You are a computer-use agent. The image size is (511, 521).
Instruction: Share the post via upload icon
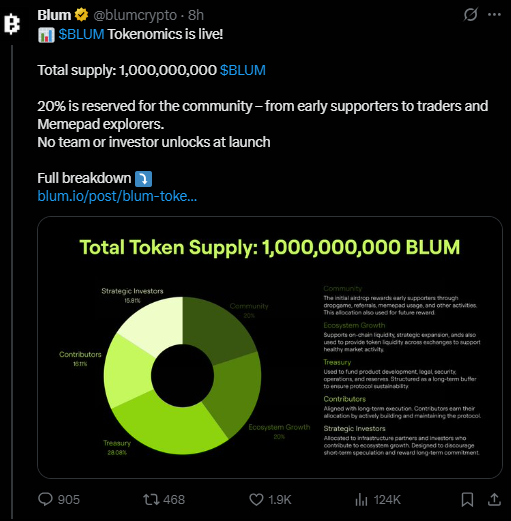[x=494, y=499]
